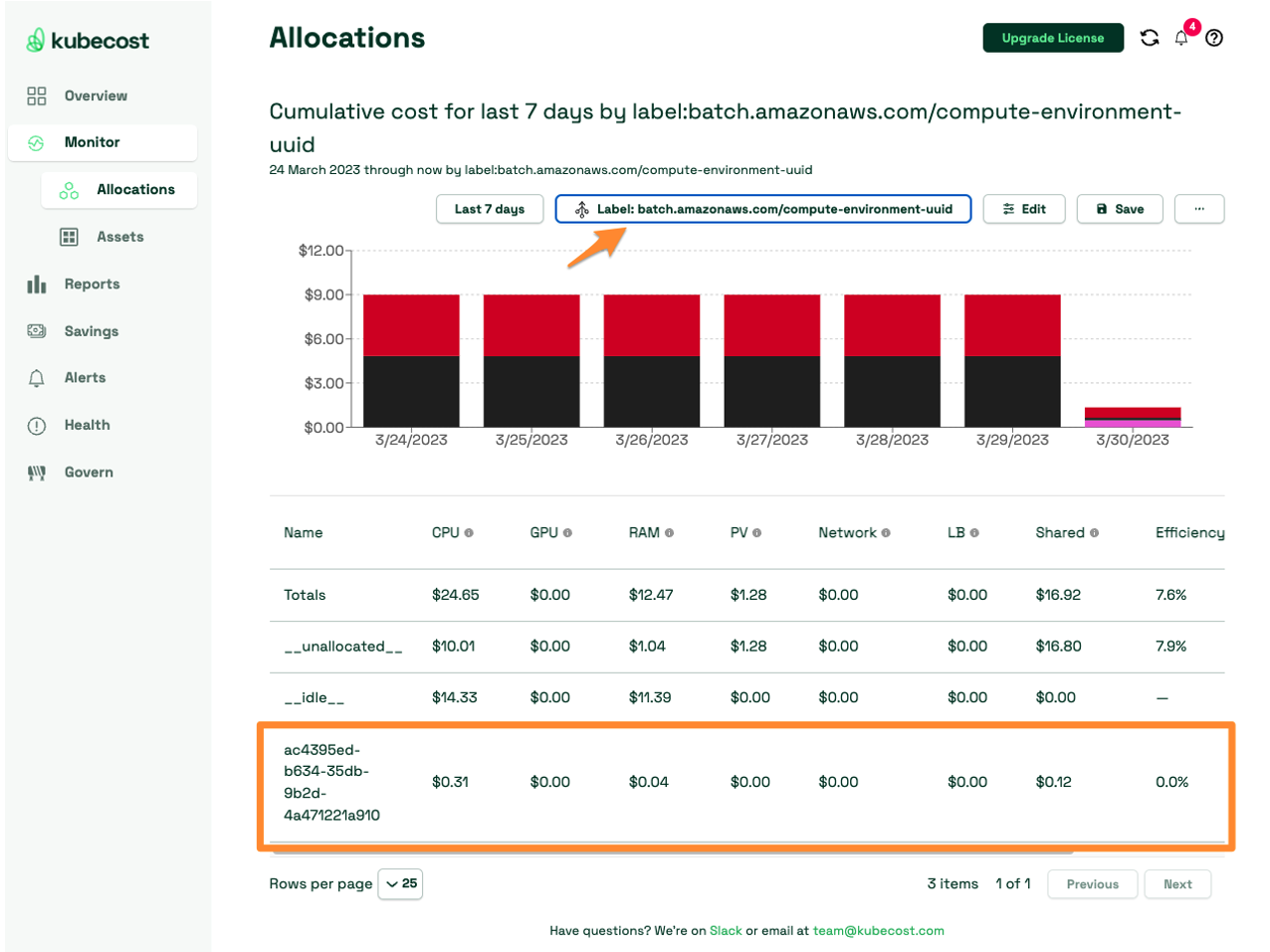Image resolution: width=1270 pixels, height=952 pixels.
Task: Join the team on Slack
Action: tap(726, 931)
